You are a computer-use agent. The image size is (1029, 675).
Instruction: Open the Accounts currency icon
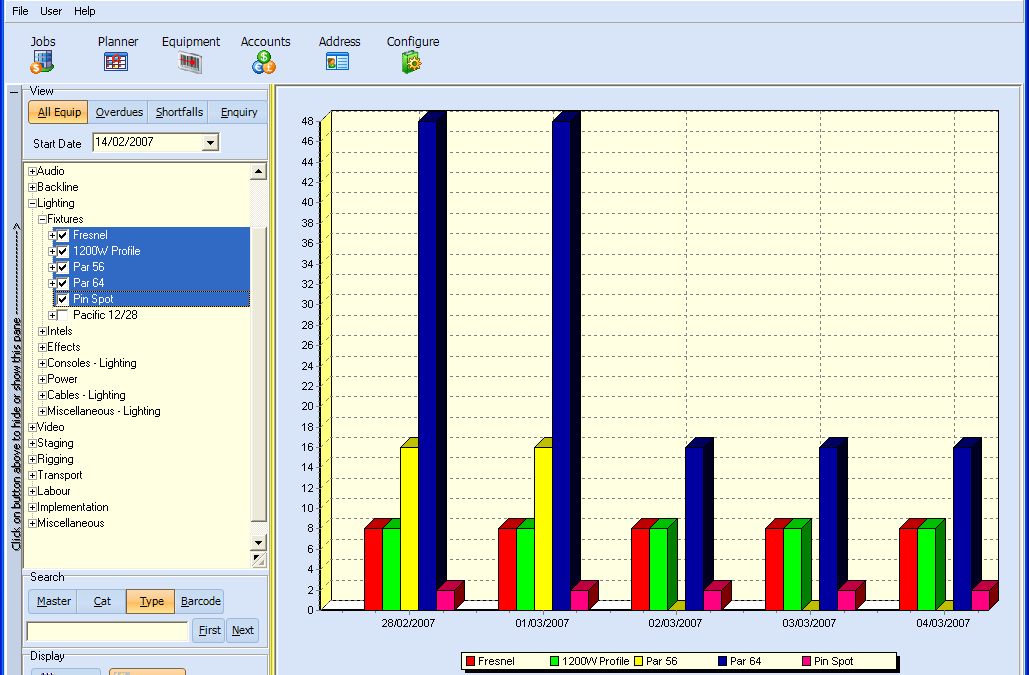point(264,62)
